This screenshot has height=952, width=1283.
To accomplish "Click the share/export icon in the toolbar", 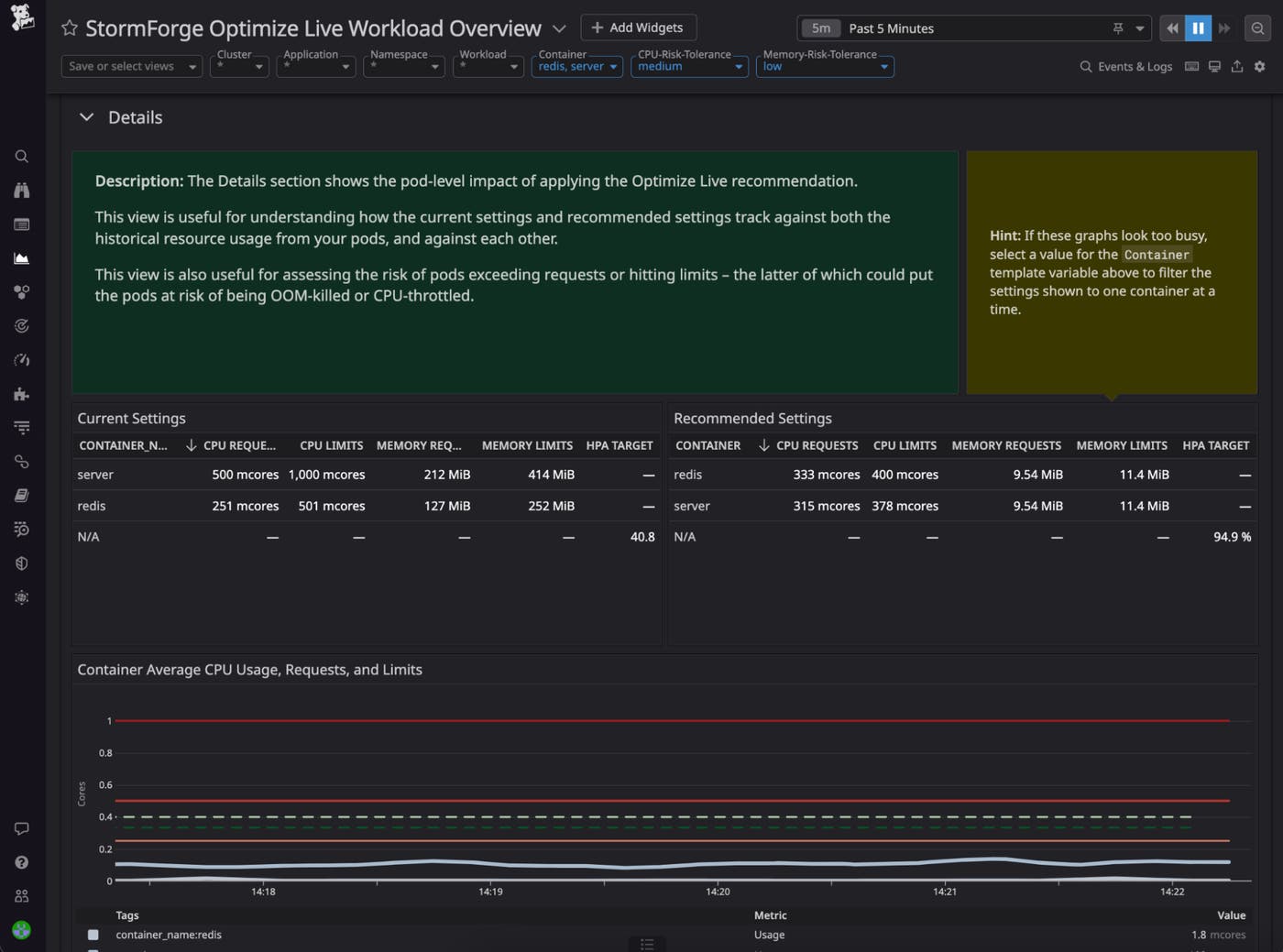I will tap(1236, 66).
